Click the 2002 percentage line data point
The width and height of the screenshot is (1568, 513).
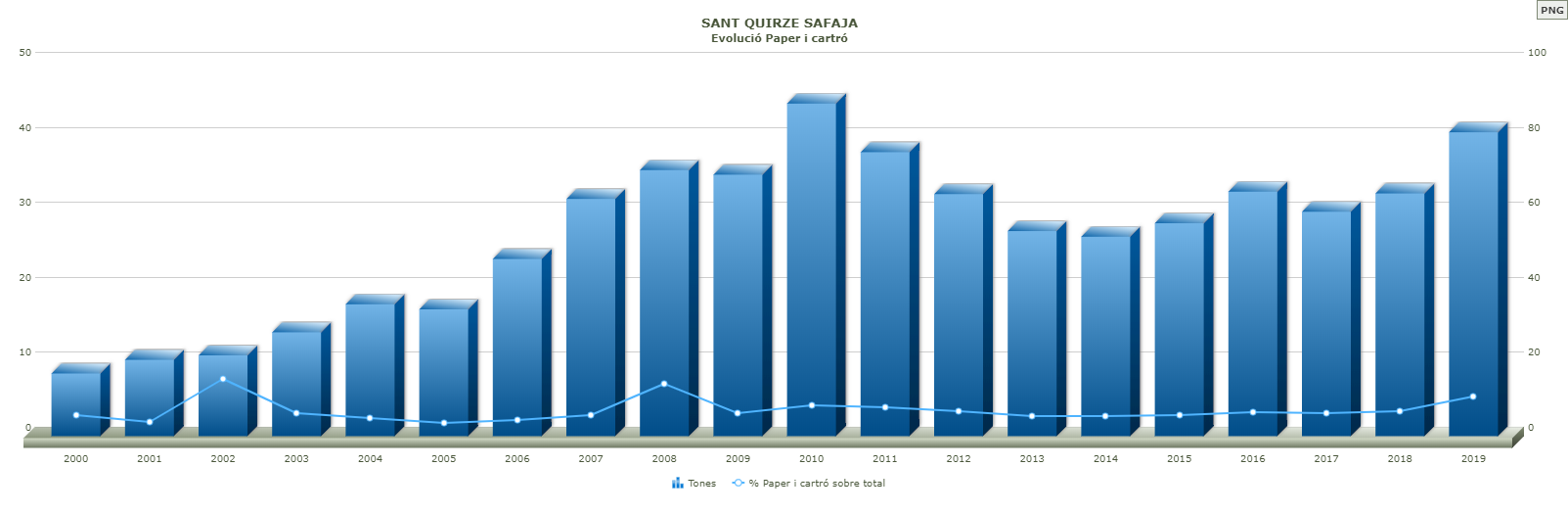(x=223, y=379)
